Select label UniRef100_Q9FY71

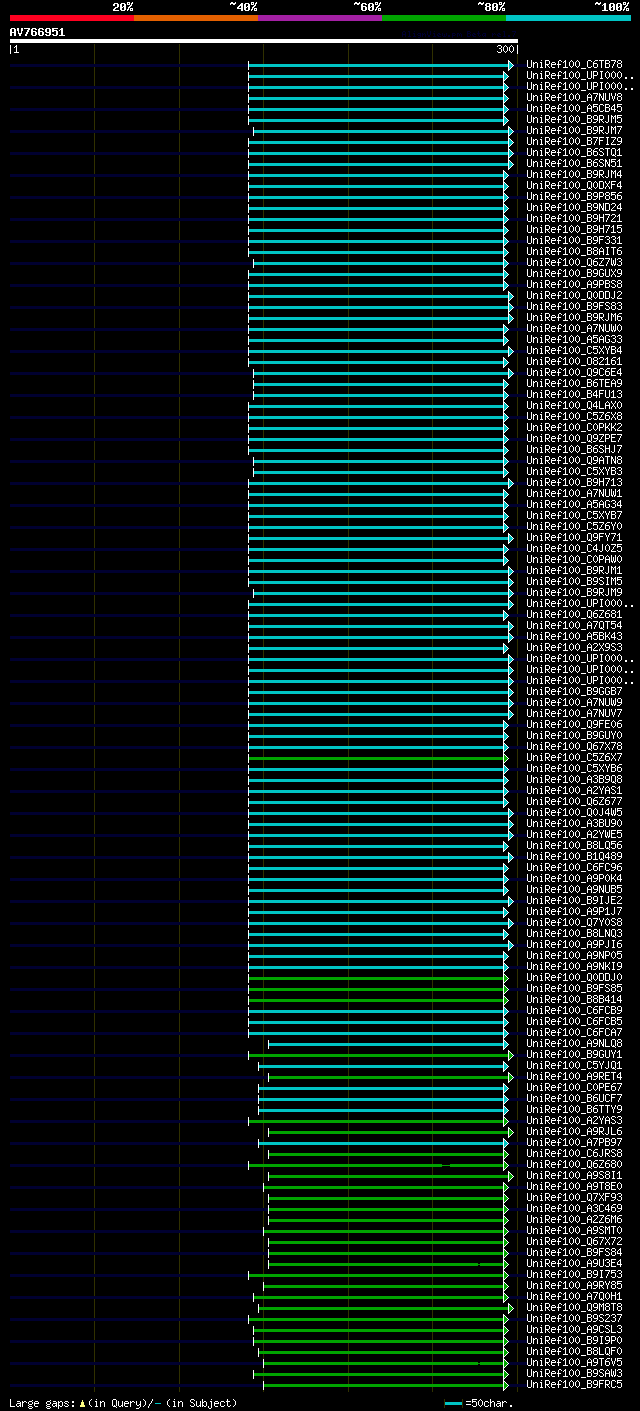(x=574, y=538)
